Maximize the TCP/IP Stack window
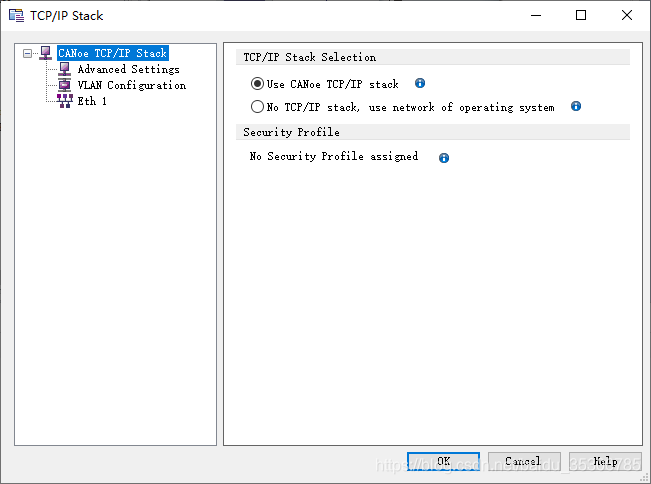651x484 pixels. (x=581, y=16)
